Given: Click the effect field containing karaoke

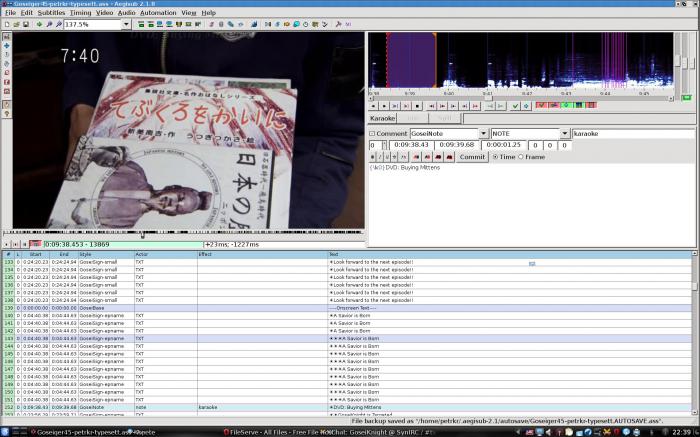Looking at the screenshot, I should (634, 133).
